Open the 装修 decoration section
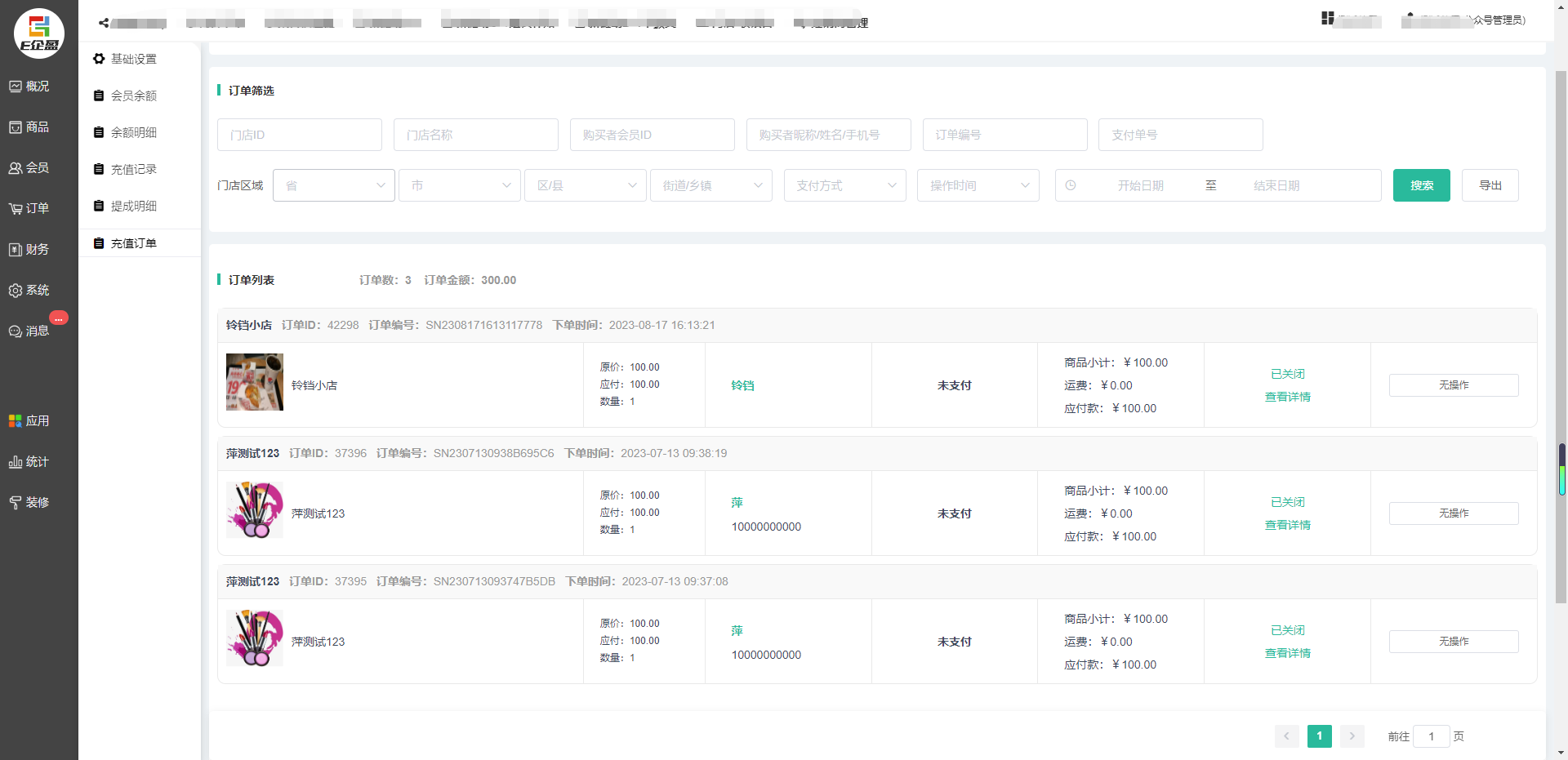The height and width of the screenshot is (760, 1568). click(x=29, y=503)
